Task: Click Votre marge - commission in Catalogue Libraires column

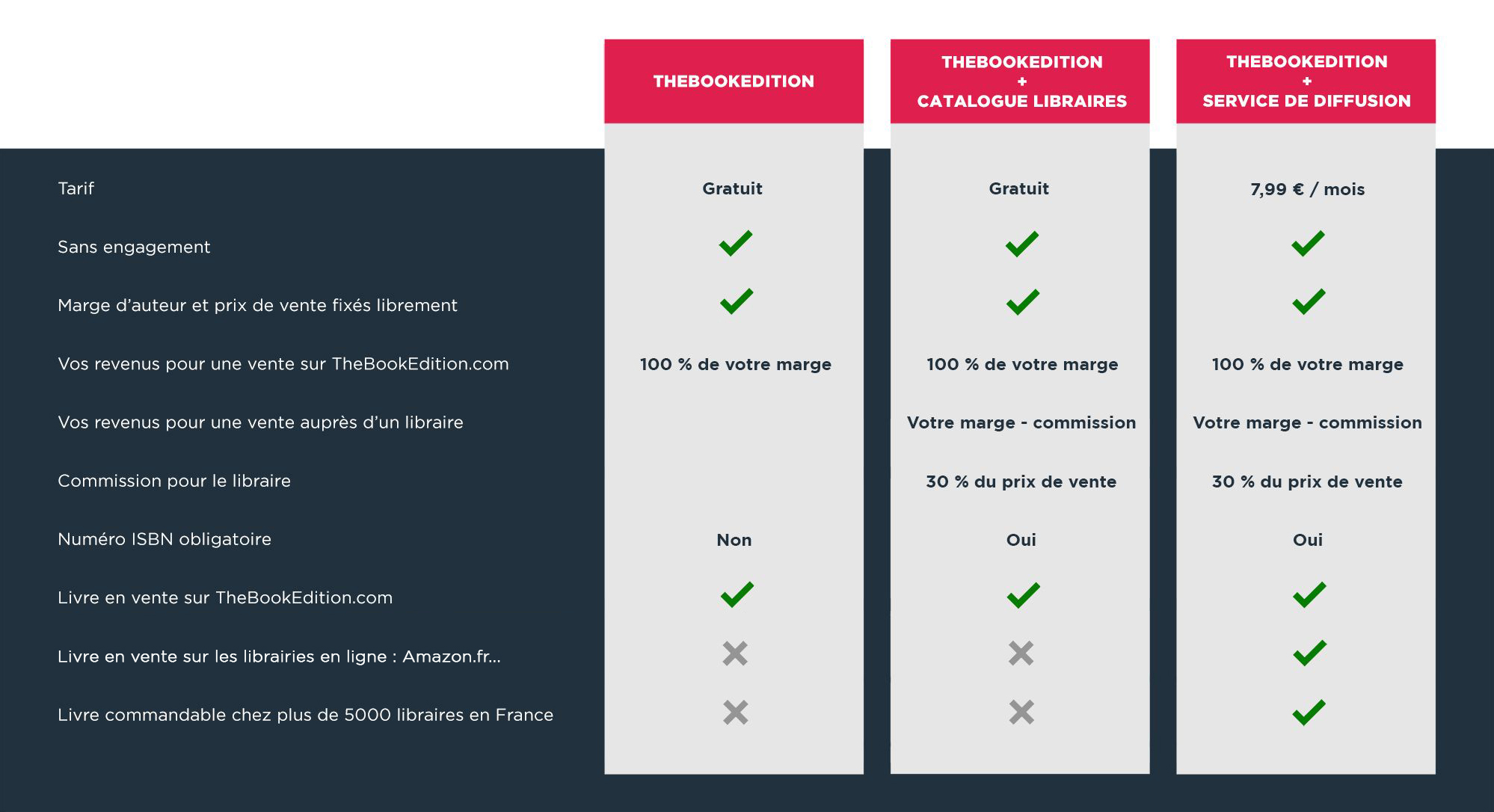Action: (x=1021, y=422)
